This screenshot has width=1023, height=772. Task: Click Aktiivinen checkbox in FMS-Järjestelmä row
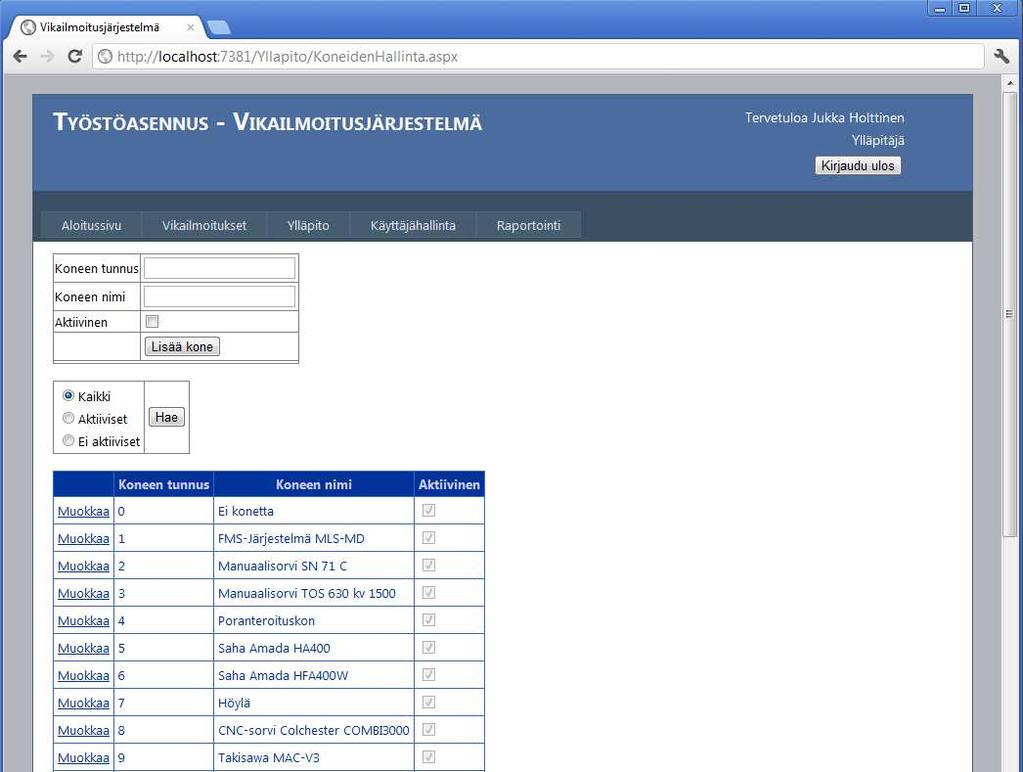tap(429, 538)
